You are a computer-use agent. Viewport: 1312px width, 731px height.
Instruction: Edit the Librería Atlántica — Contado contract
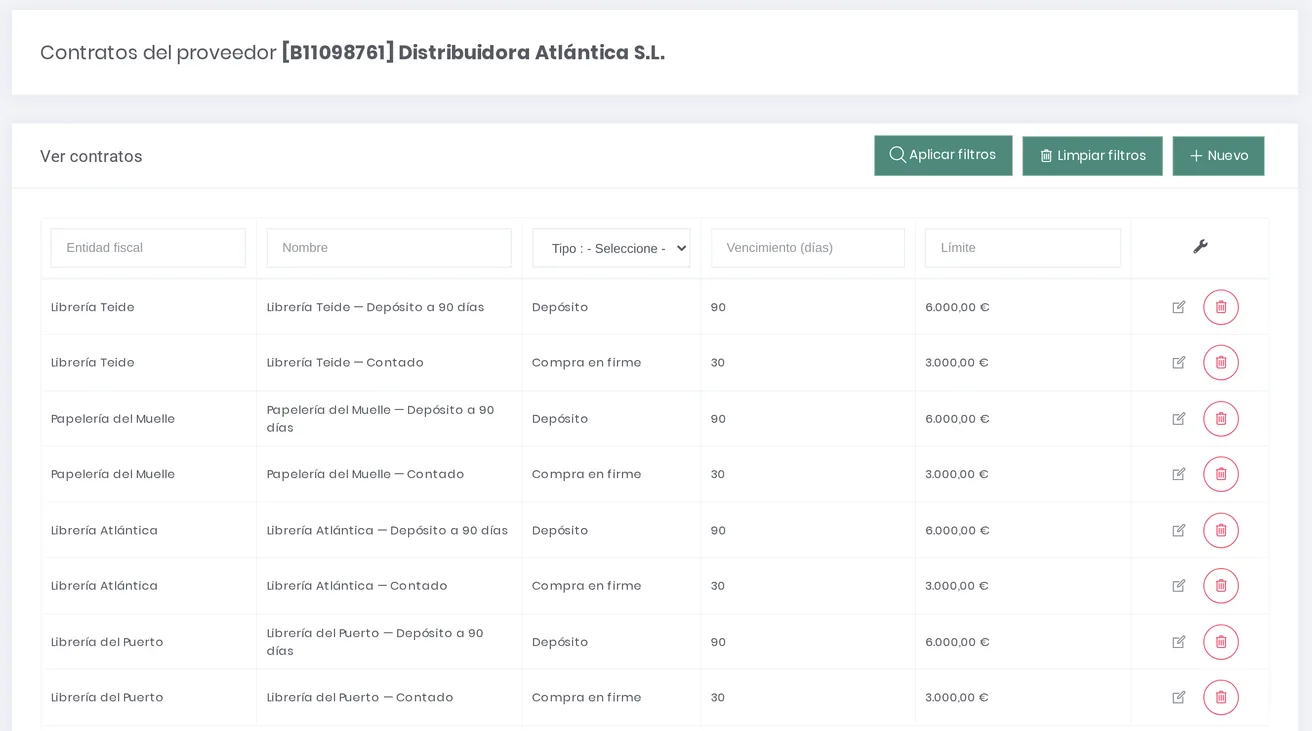coord(1179,586)
